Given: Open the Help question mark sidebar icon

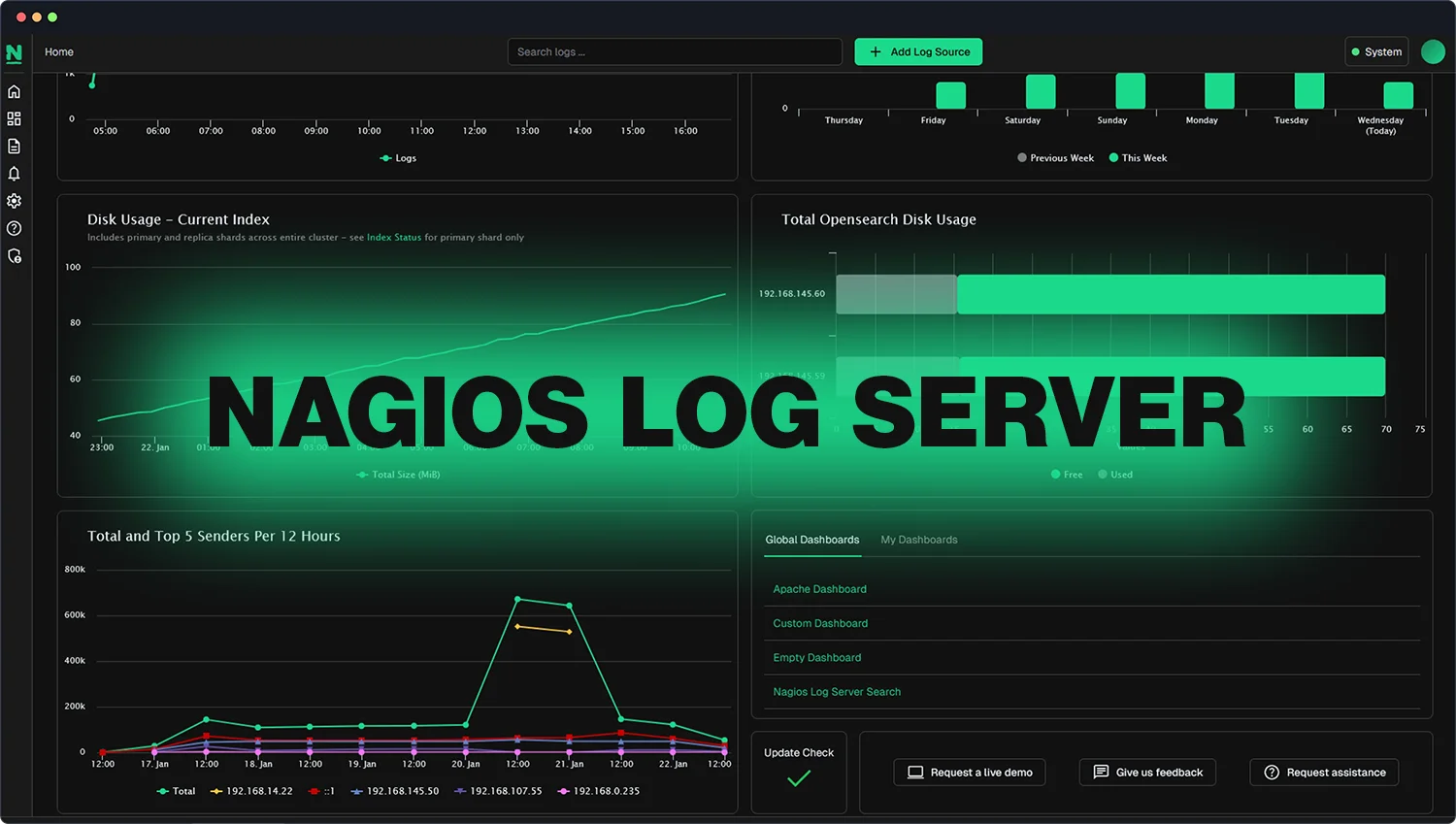Looking at the screenshot, I should [14, 229].
